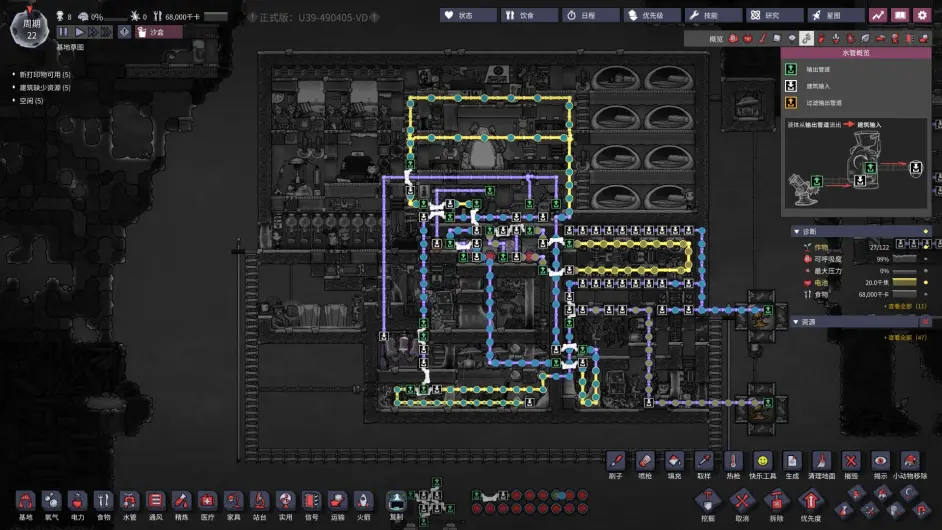Open the 氧气 oxygen build category
Viewport: 942px width, 530px height.
(52, 505)
